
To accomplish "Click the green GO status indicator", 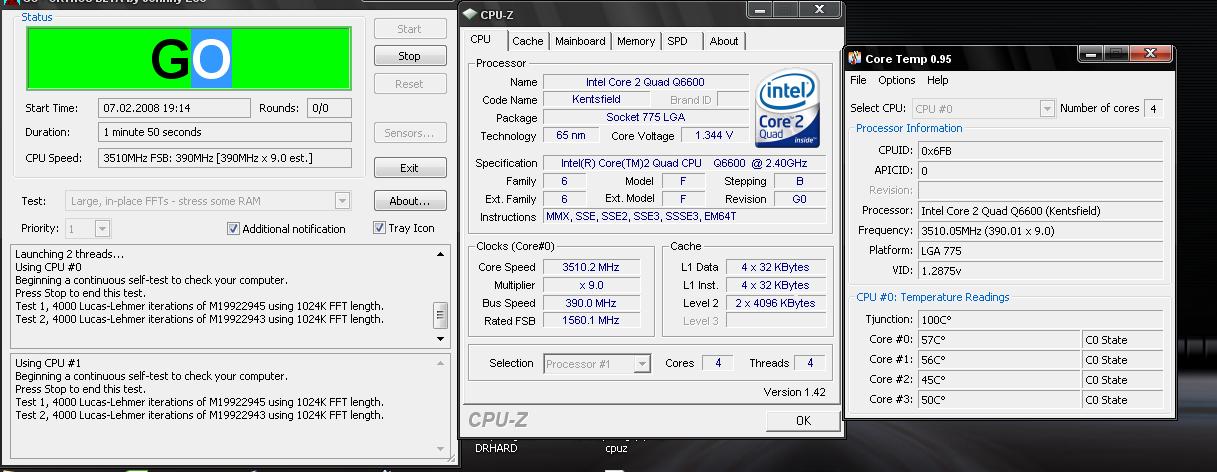I will (189, 59).
